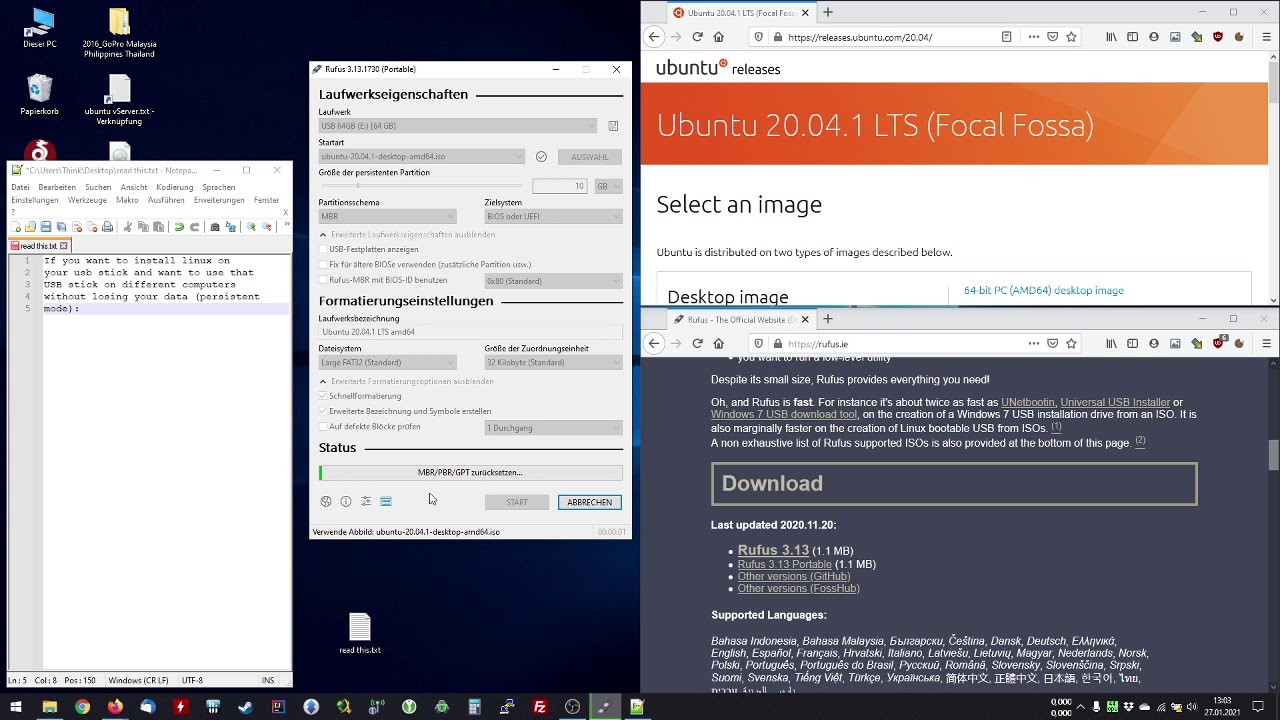This screenshot has height=720, width=1280.
Task: Click Other versions (GitHub) link
Action: tap(794, 576)
